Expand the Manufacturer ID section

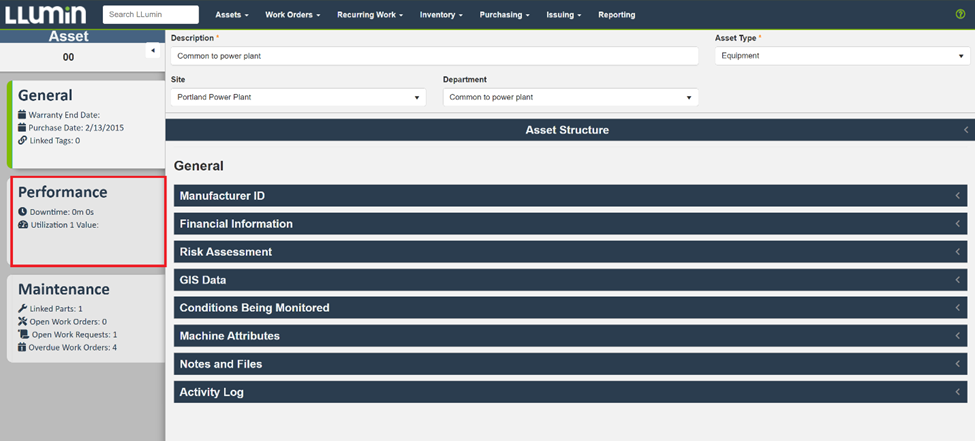point(570,196)
